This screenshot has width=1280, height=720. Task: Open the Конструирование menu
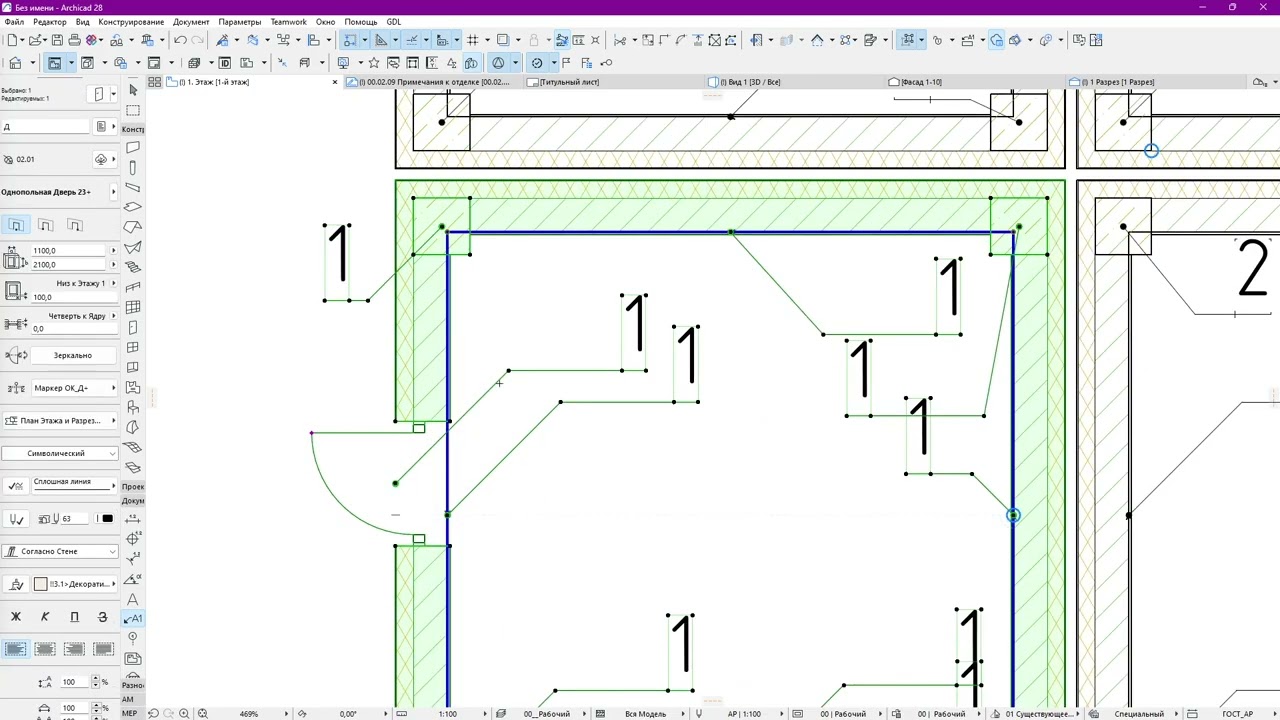131,22
